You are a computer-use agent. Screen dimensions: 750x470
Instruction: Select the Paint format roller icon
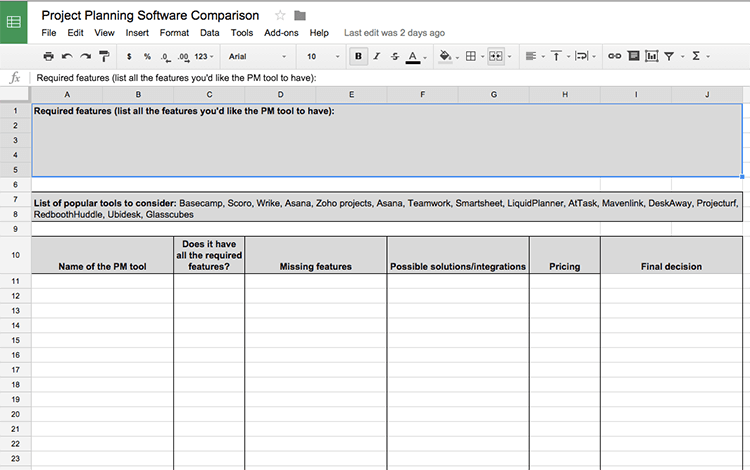(104, 56)
